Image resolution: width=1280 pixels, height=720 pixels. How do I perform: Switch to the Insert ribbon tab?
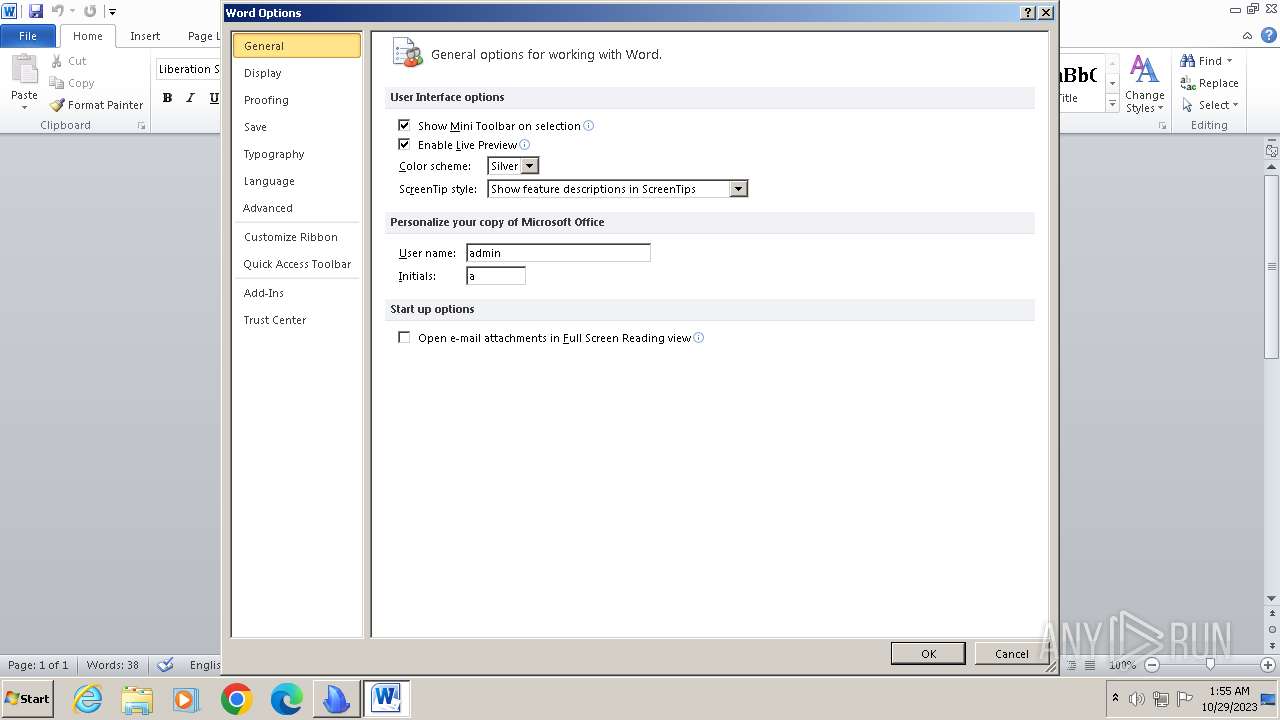click(x=145, y=36)
